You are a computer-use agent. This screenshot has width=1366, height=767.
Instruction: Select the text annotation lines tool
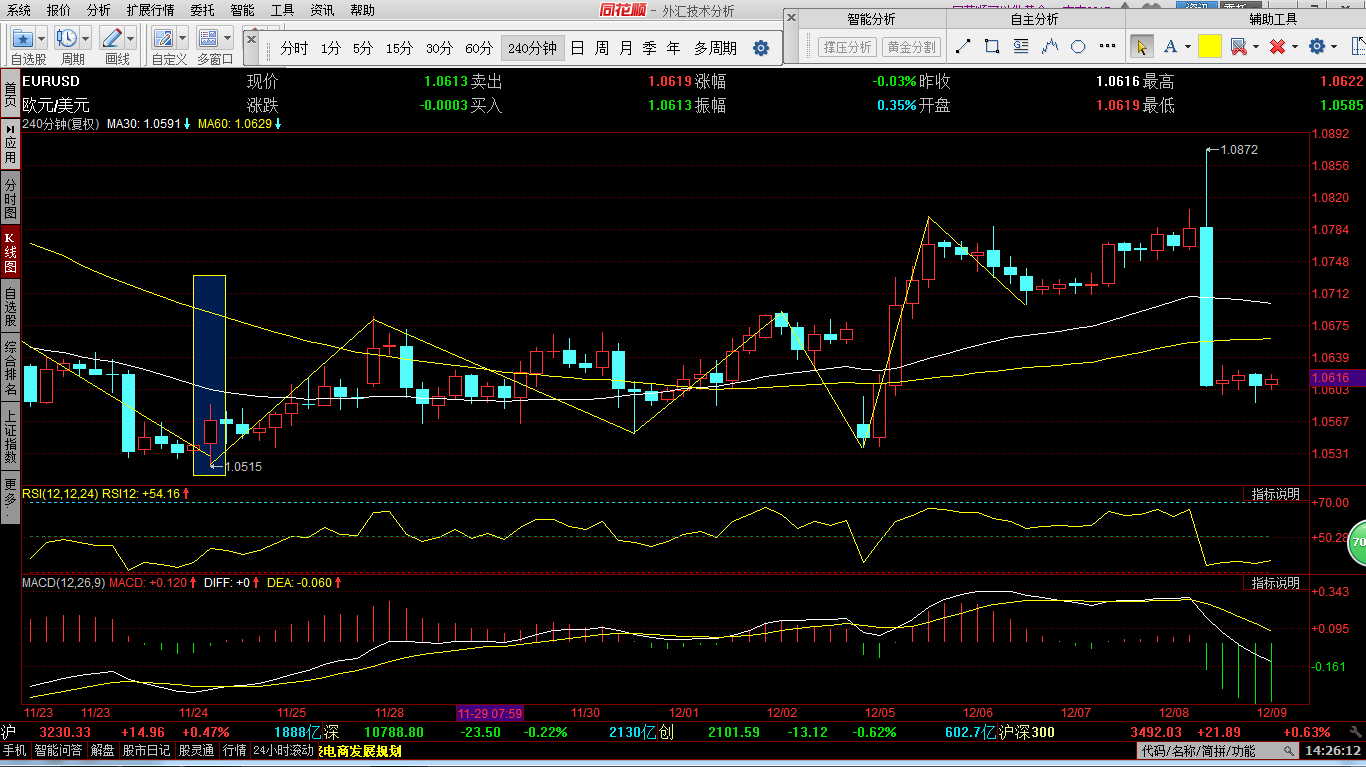1021,47
